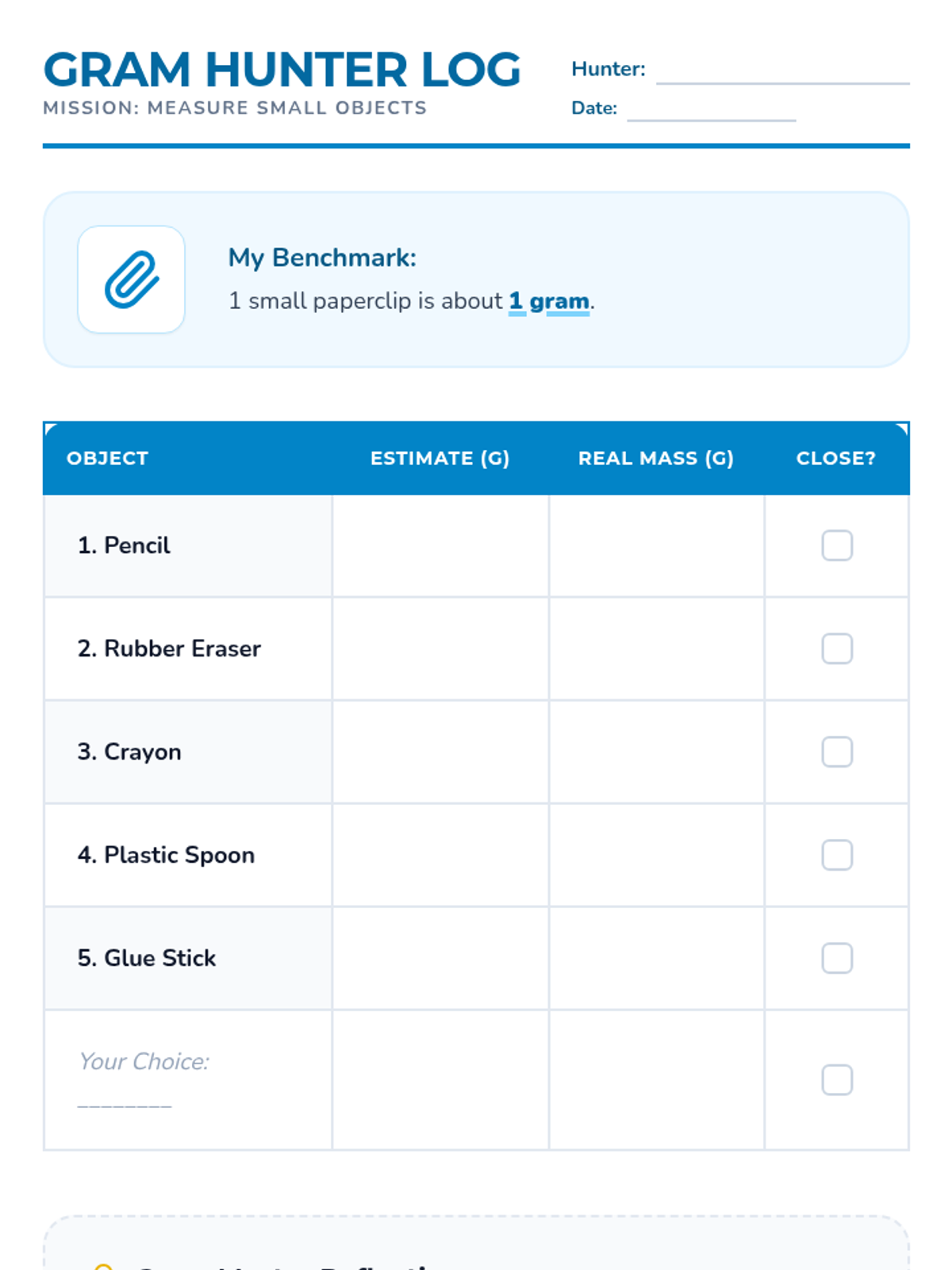Select the Plastic Spoon real mass cell

[x=656, y=855]
